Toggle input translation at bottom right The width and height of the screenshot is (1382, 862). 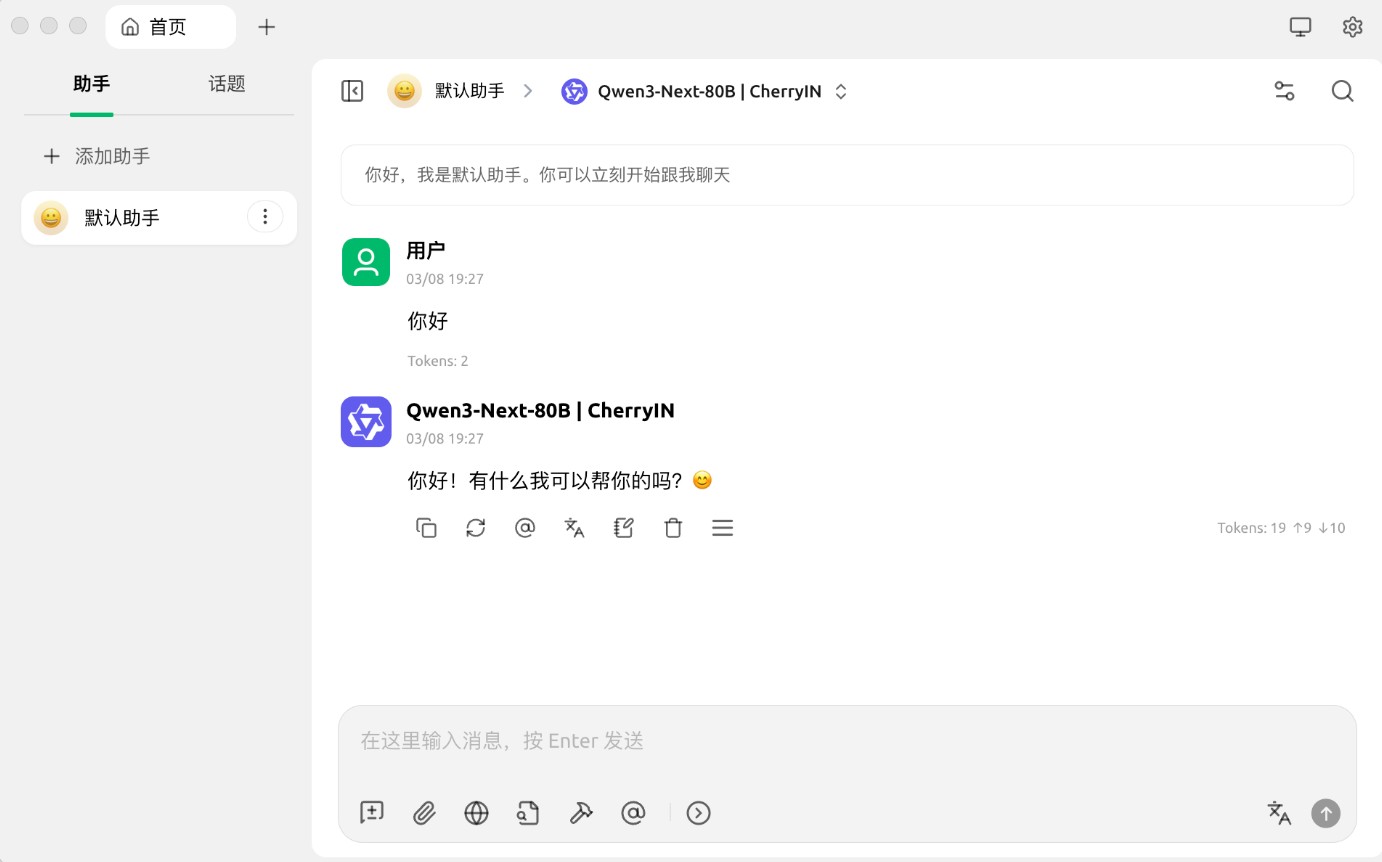click(1279, 813)
